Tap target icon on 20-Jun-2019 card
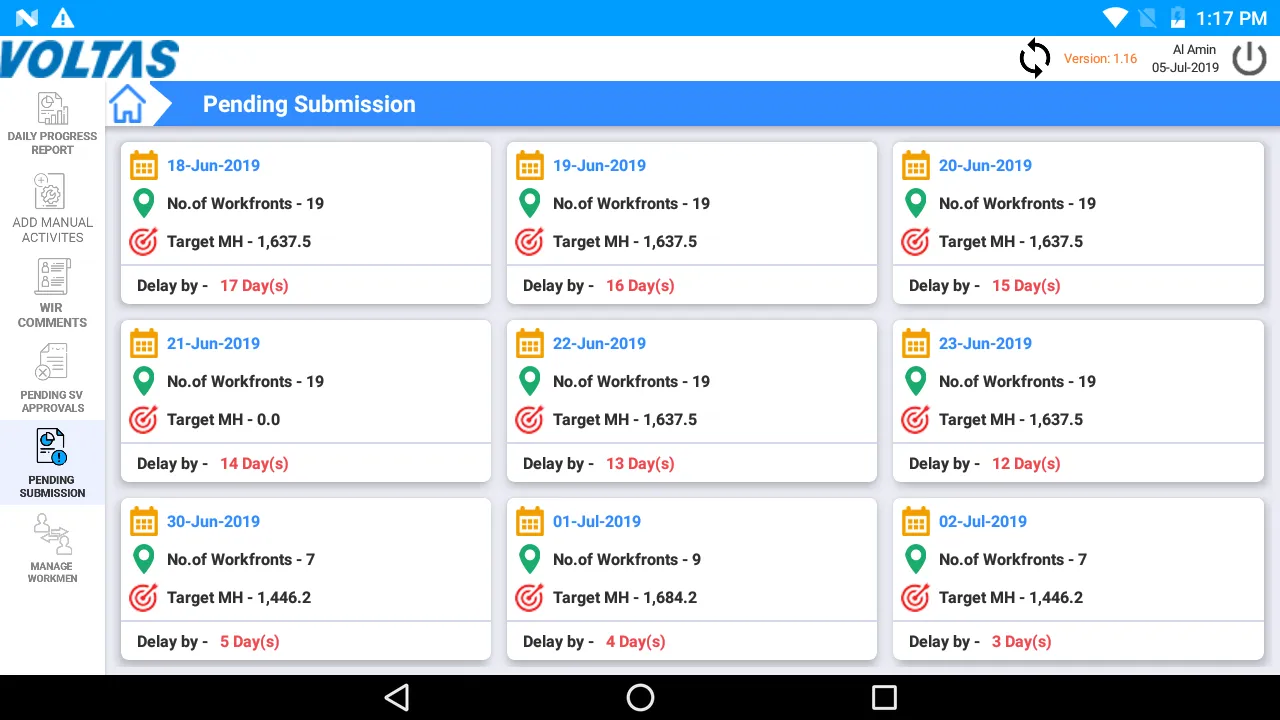Screen dimensions: 1280x720 click(x=916, y=242)
